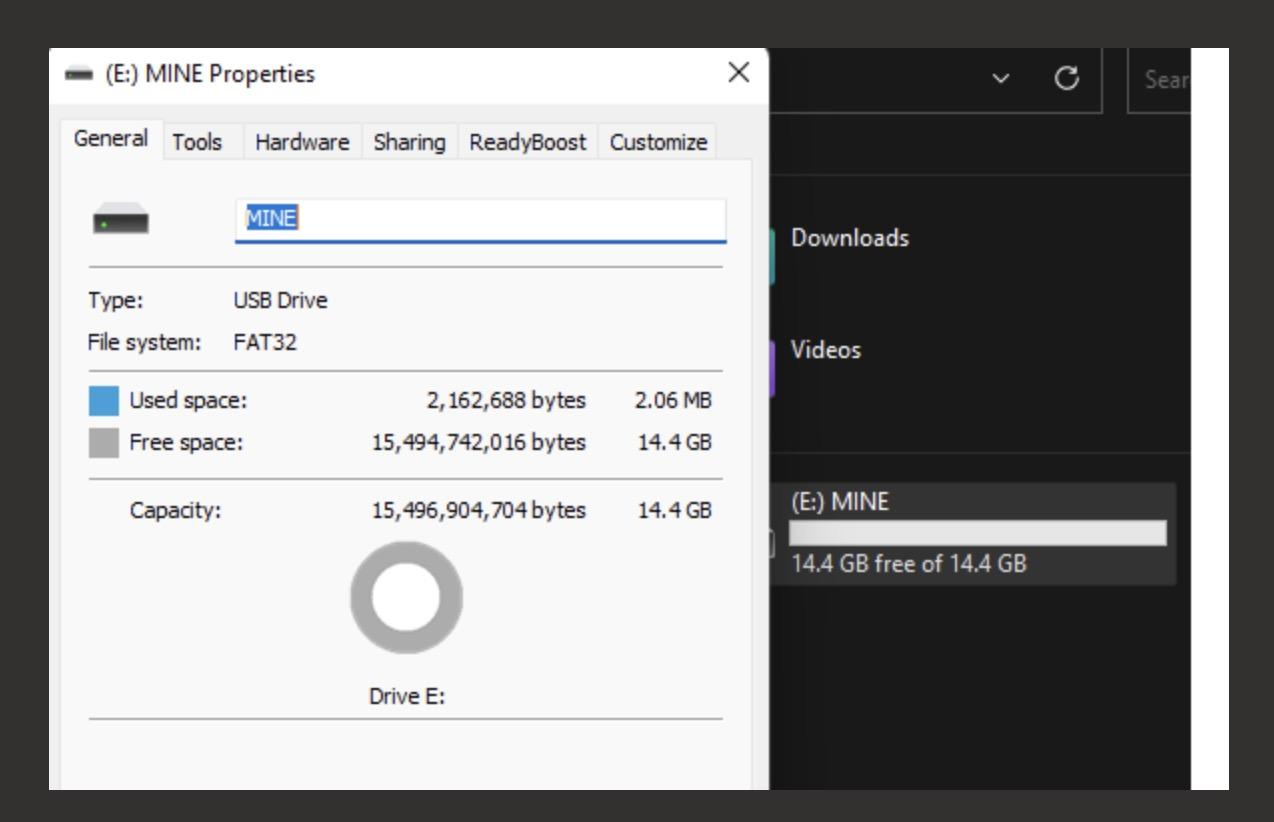This screenshot has width=1274, height=822.
Task: Click the 'Drive E:' label
Action: point(406,698)
